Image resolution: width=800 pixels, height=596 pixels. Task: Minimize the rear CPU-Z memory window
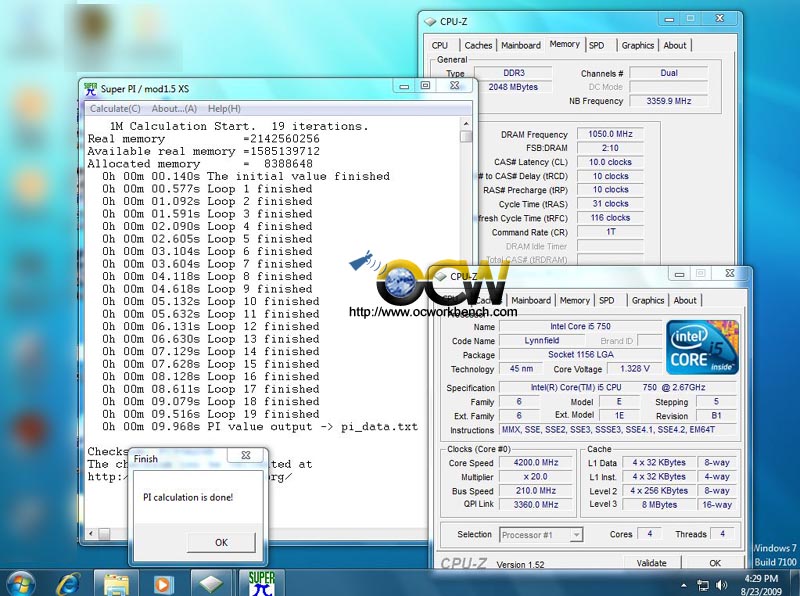[669, 19]
